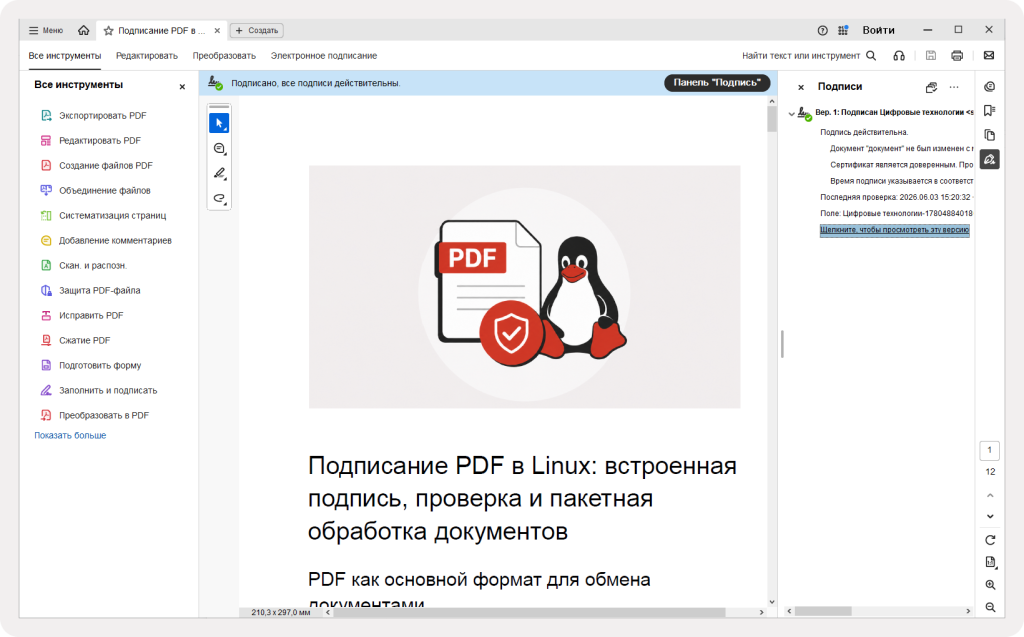The height and width of the screenshot is (637, 1024).
Task: Open the Добавление комментариев tool
Action: 106,240
